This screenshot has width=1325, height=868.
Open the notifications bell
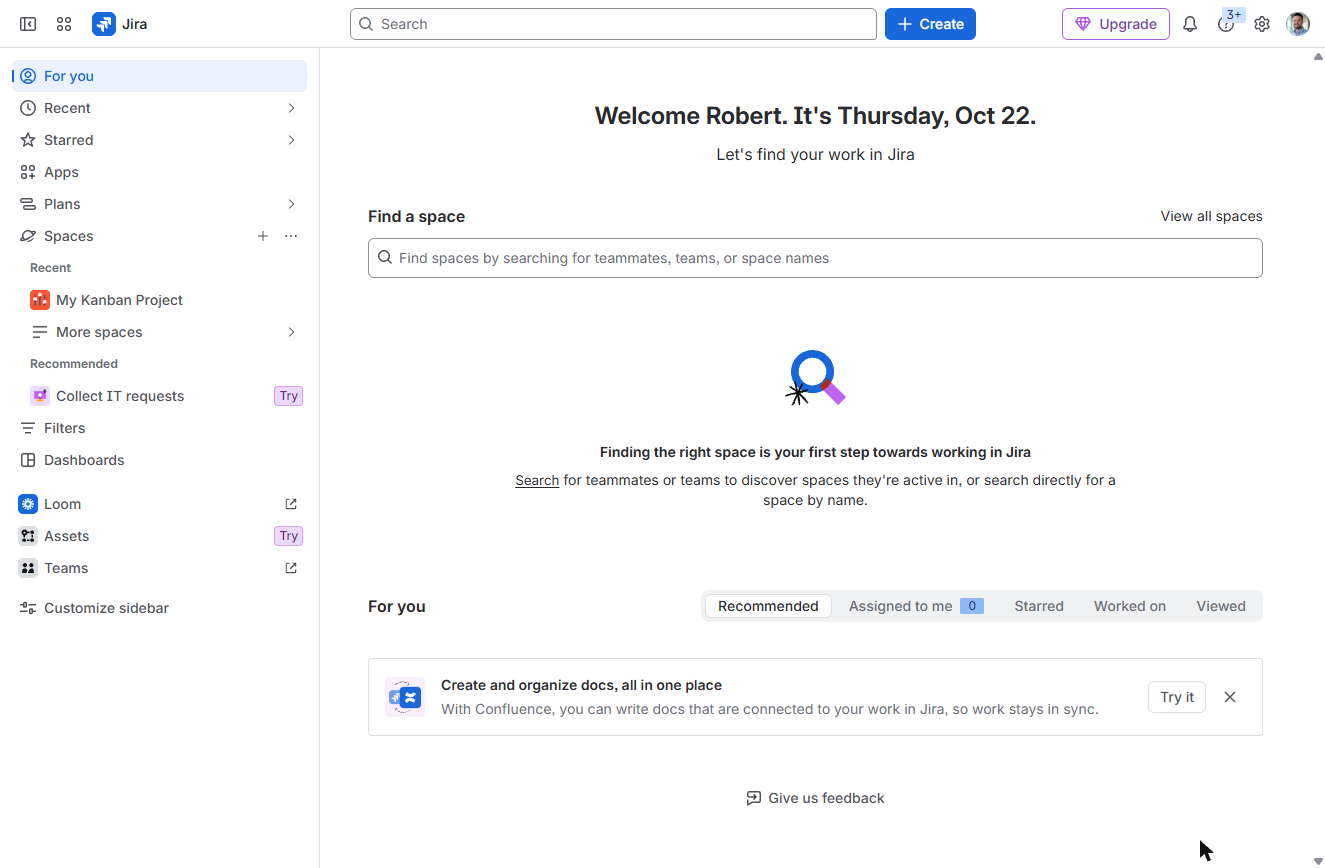[x=1190, y=24]
